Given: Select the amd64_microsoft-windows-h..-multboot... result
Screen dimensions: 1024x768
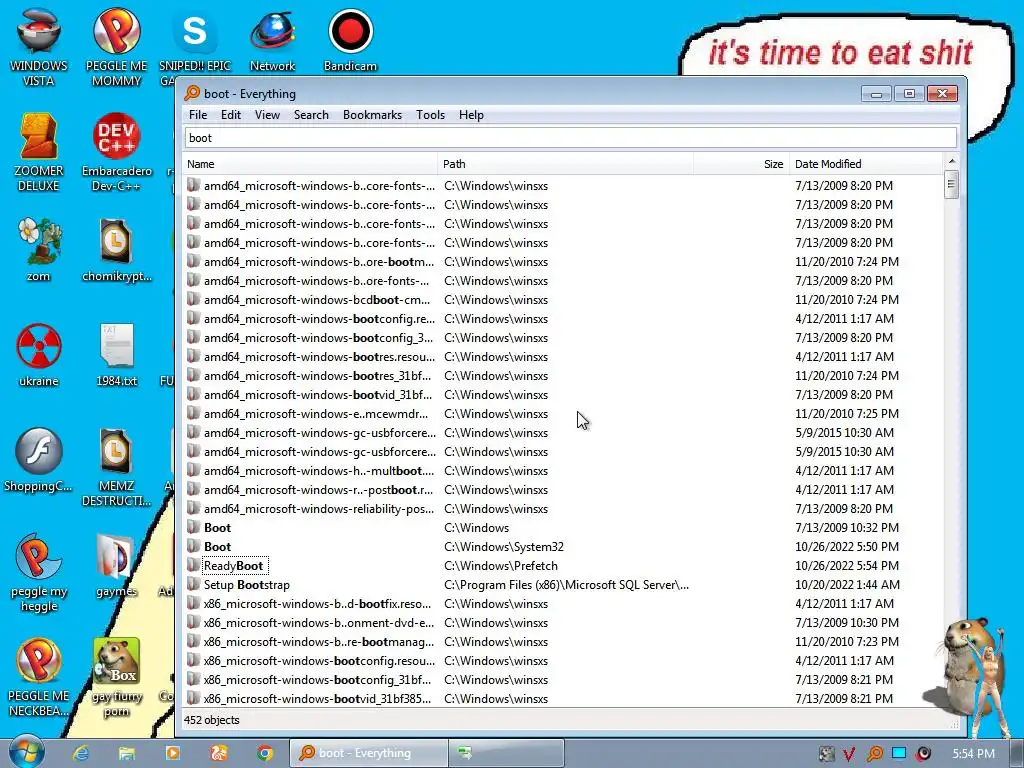Looking at the screenshot, I should click(x=319, y=470).
